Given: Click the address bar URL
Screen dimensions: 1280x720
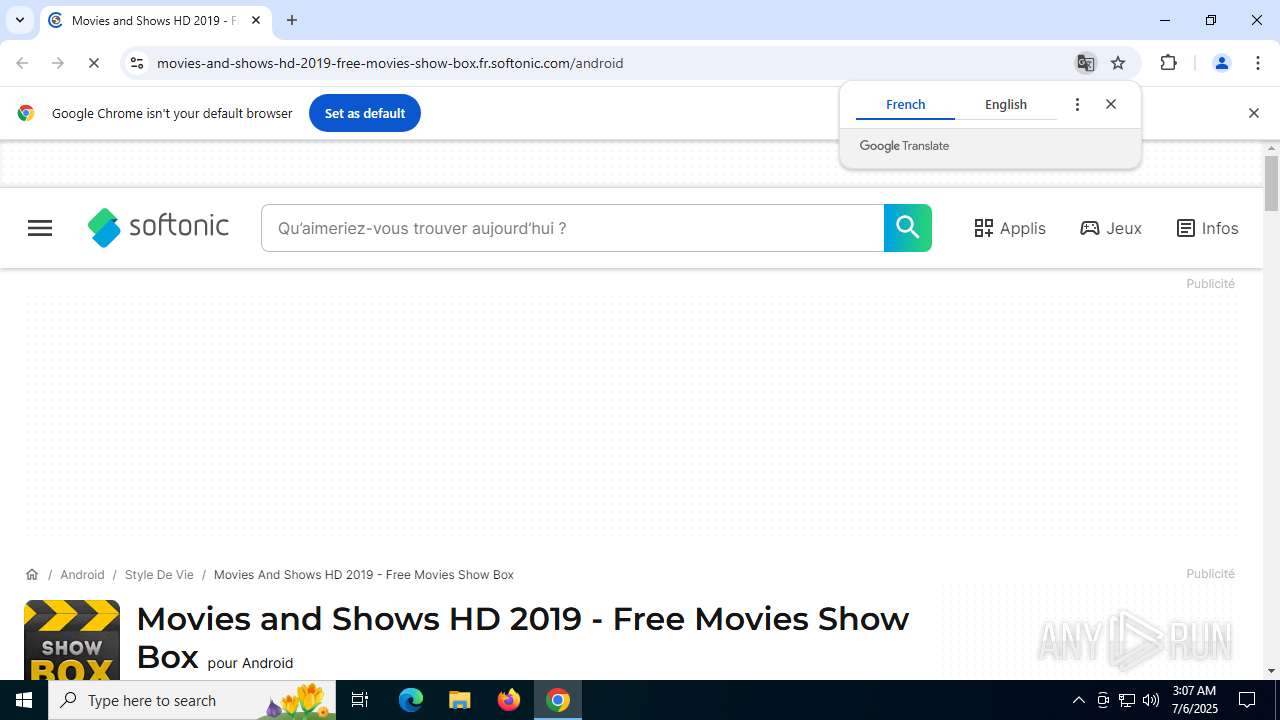Looking at the screenshot, I should 390,63.
